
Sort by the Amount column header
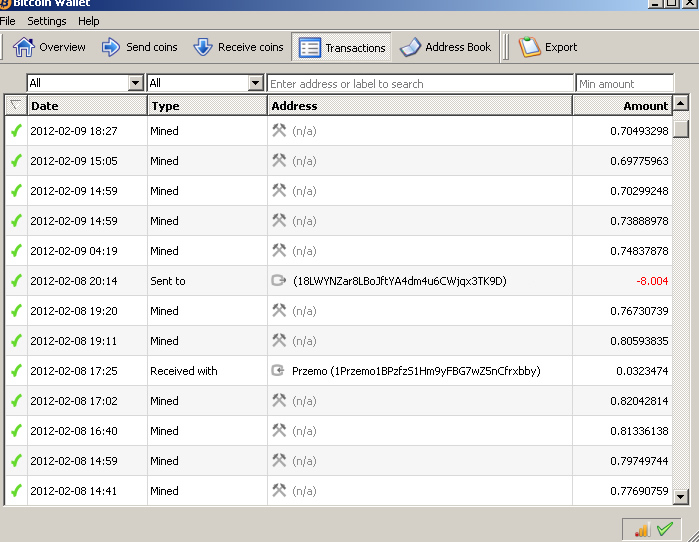[622, 106]
